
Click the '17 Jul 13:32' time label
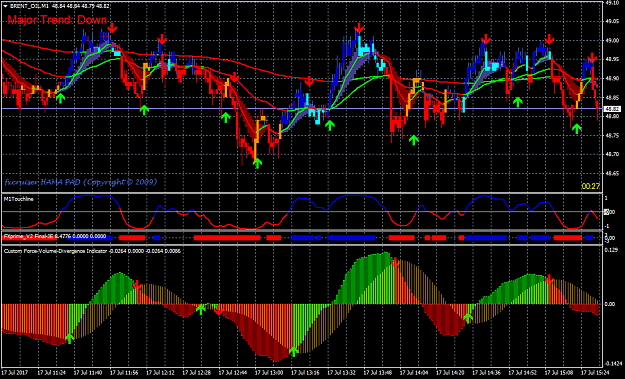tap(342, 373)
